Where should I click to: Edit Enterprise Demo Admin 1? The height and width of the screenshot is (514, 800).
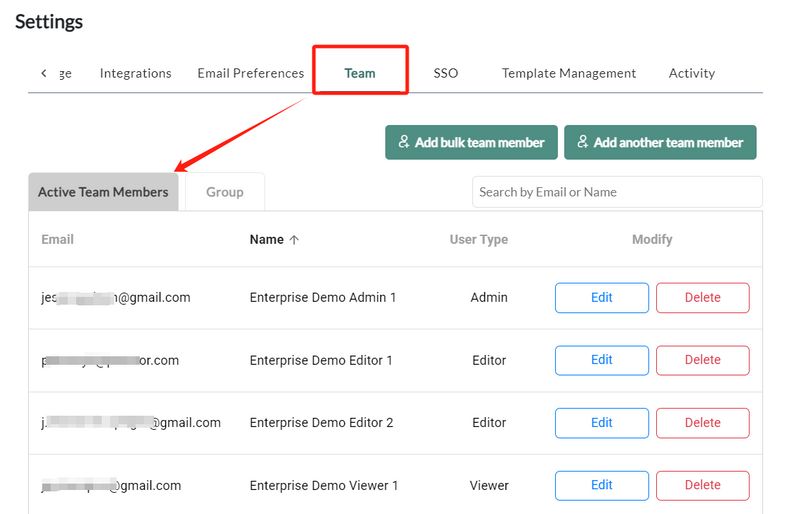pos(602,298)
